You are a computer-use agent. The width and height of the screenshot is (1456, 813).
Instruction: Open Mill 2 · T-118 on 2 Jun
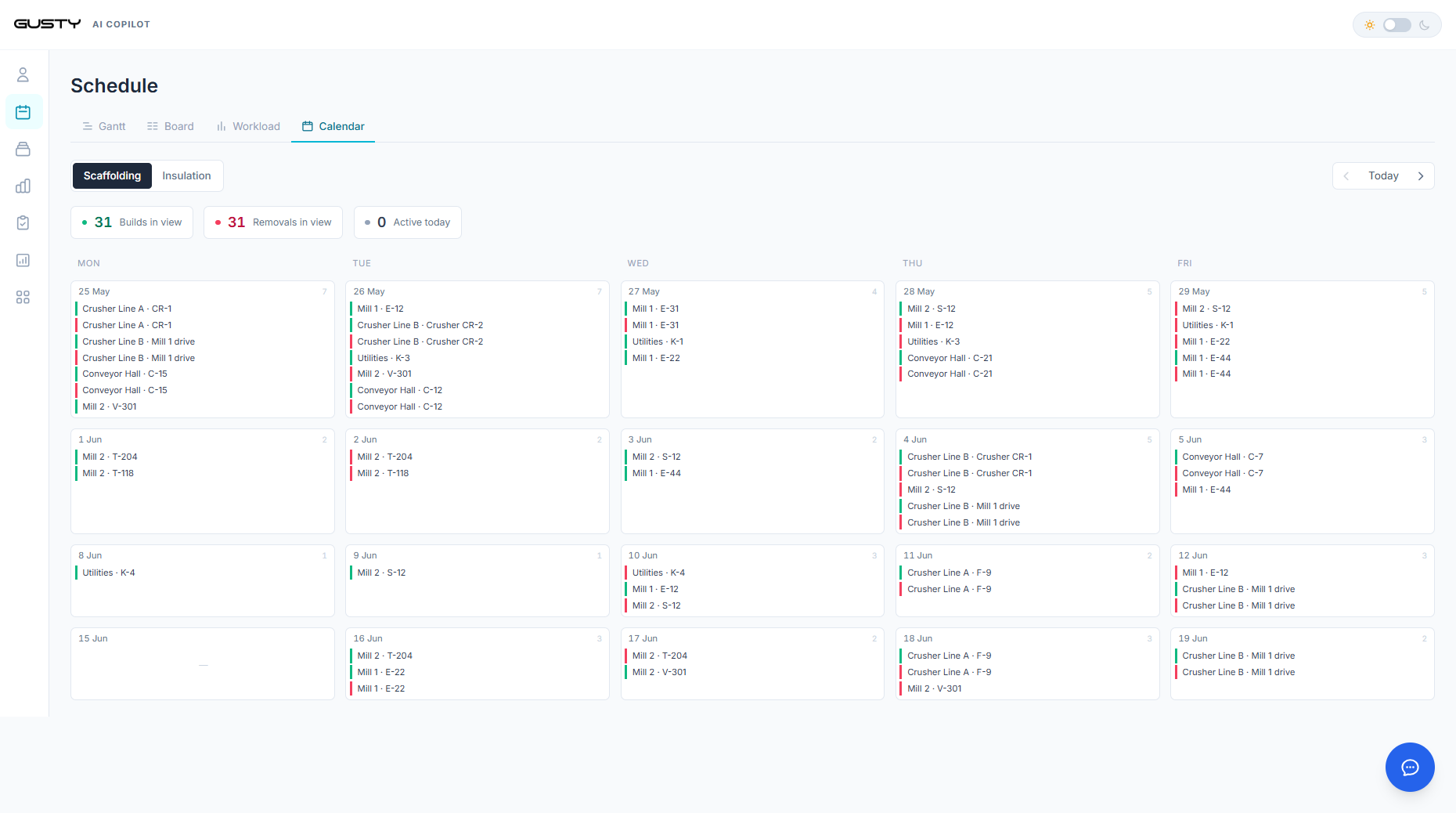coord(478,473)
